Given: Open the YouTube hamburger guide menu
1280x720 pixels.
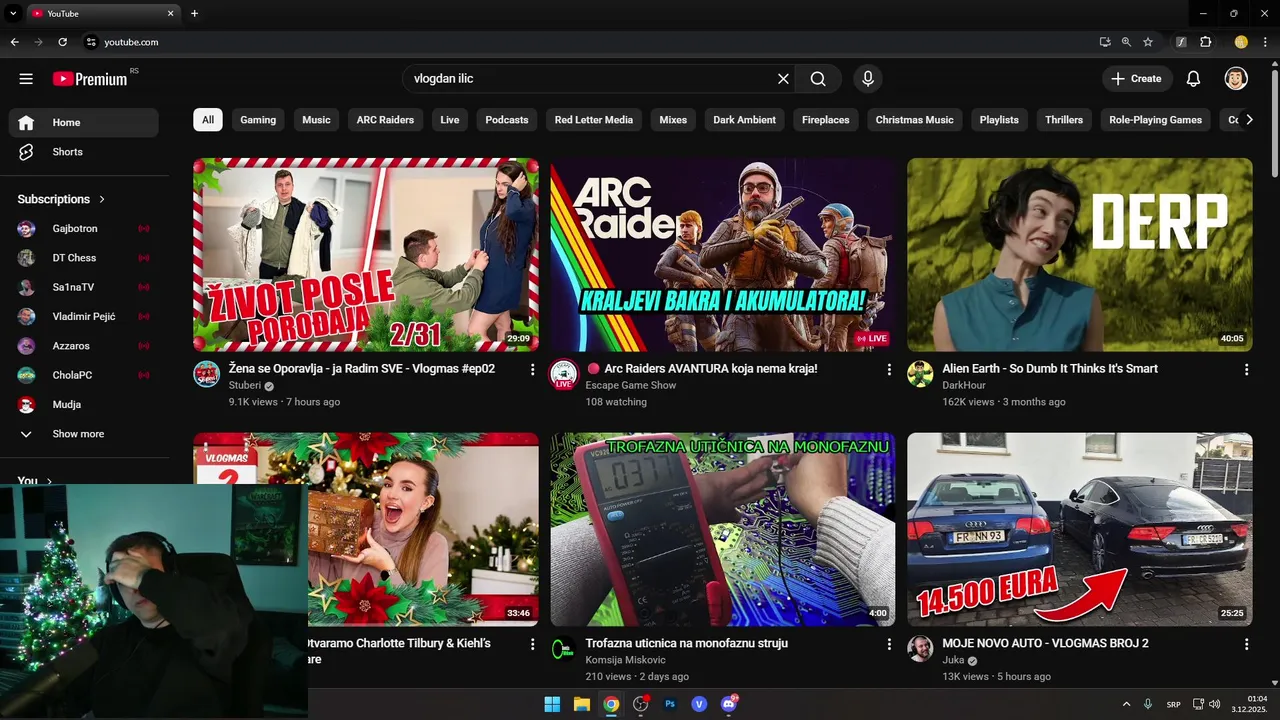Looking at the screenshot, I should 26,79.
